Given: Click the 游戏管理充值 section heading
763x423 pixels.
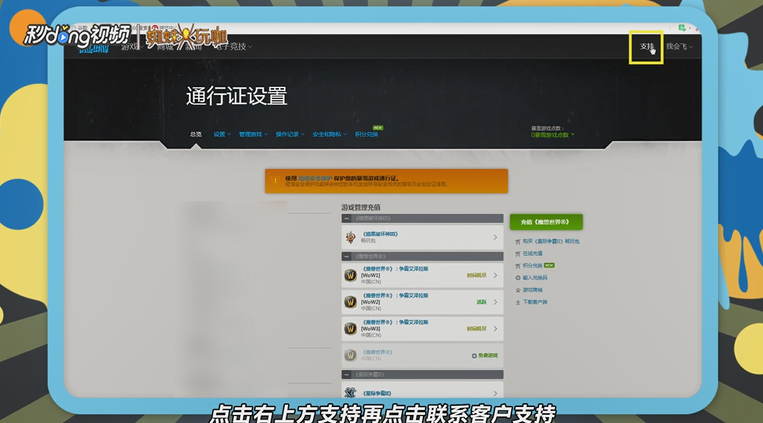Looking at the screenshot, I should pos(361,207).
